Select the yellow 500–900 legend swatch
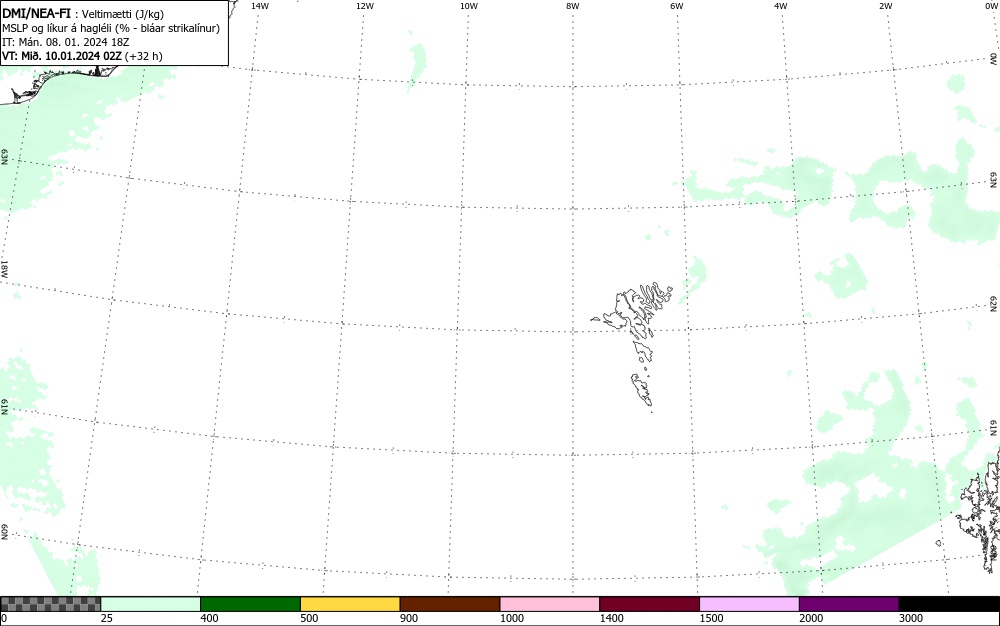 [x=350, y=604]
